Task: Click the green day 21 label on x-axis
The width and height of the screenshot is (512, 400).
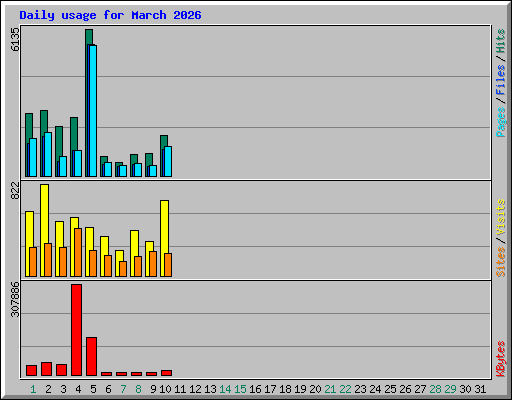Action: tap(330, 389)
